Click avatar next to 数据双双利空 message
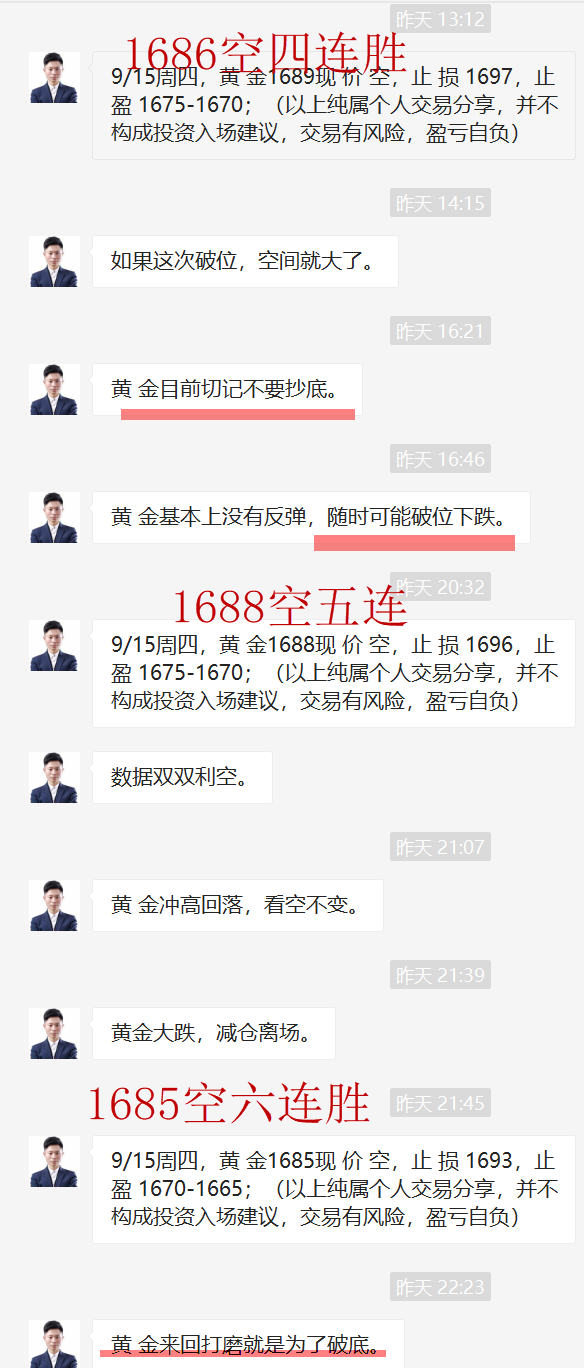Screen dimensions: 584x1368 [54, 777]
